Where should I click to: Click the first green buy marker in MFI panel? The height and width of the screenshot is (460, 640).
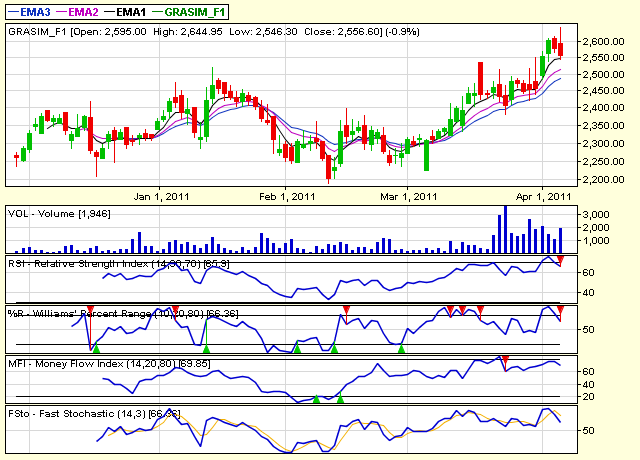coord(316,399)
